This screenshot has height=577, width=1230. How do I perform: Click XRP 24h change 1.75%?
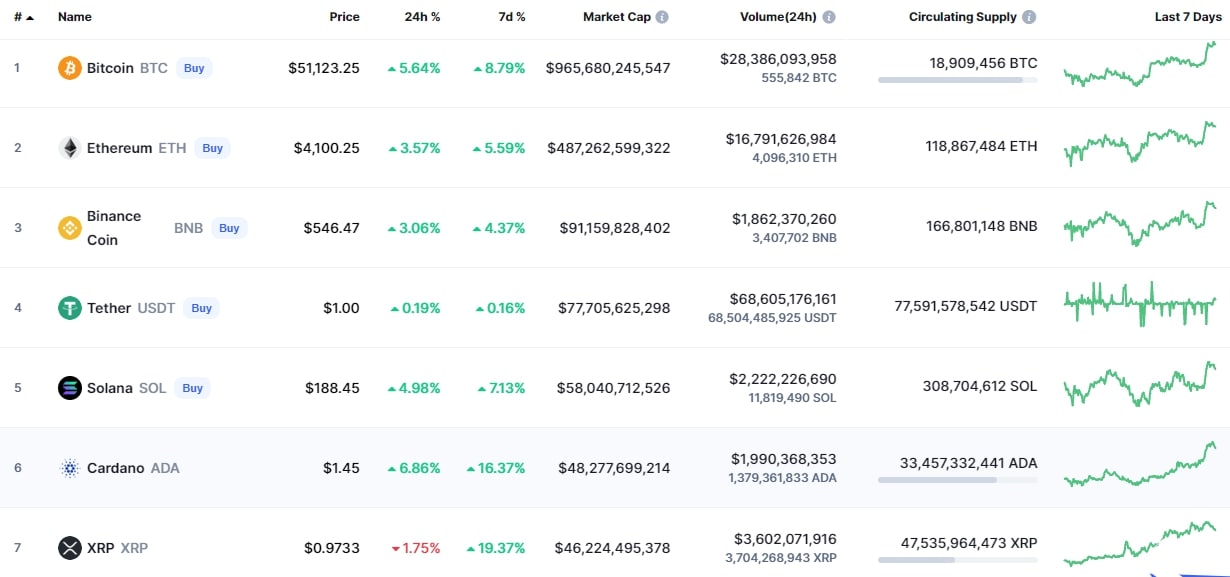point(416,548)
